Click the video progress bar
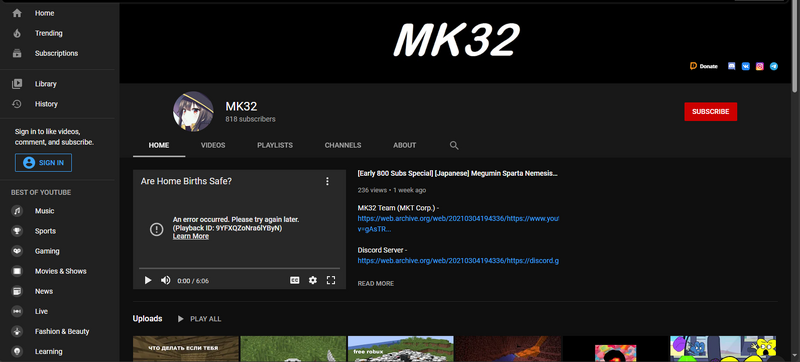The width and height of the screenshot is (800, 362). click(239, 268)
